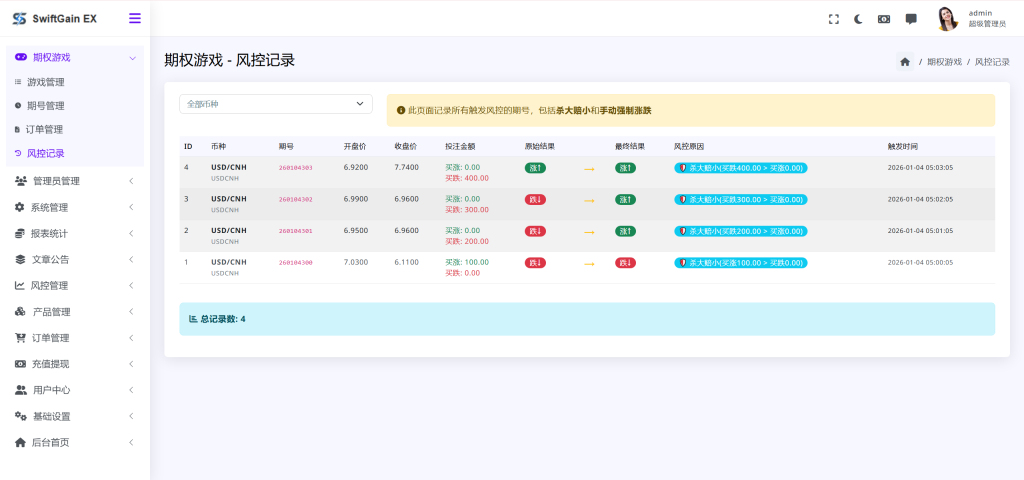Click the admin avatar picture
The image size is (1024, 480).
coord(947,19)
